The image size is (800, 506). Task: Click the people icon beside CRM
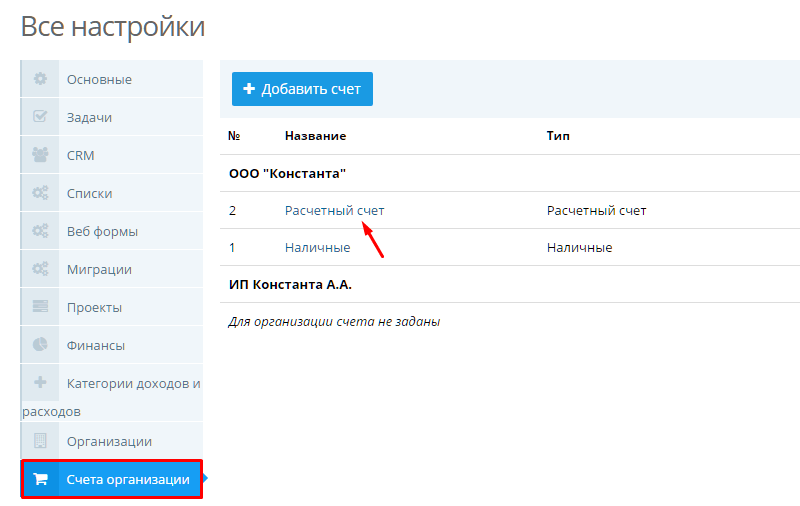pyautogui.click(x=40, y=155)
